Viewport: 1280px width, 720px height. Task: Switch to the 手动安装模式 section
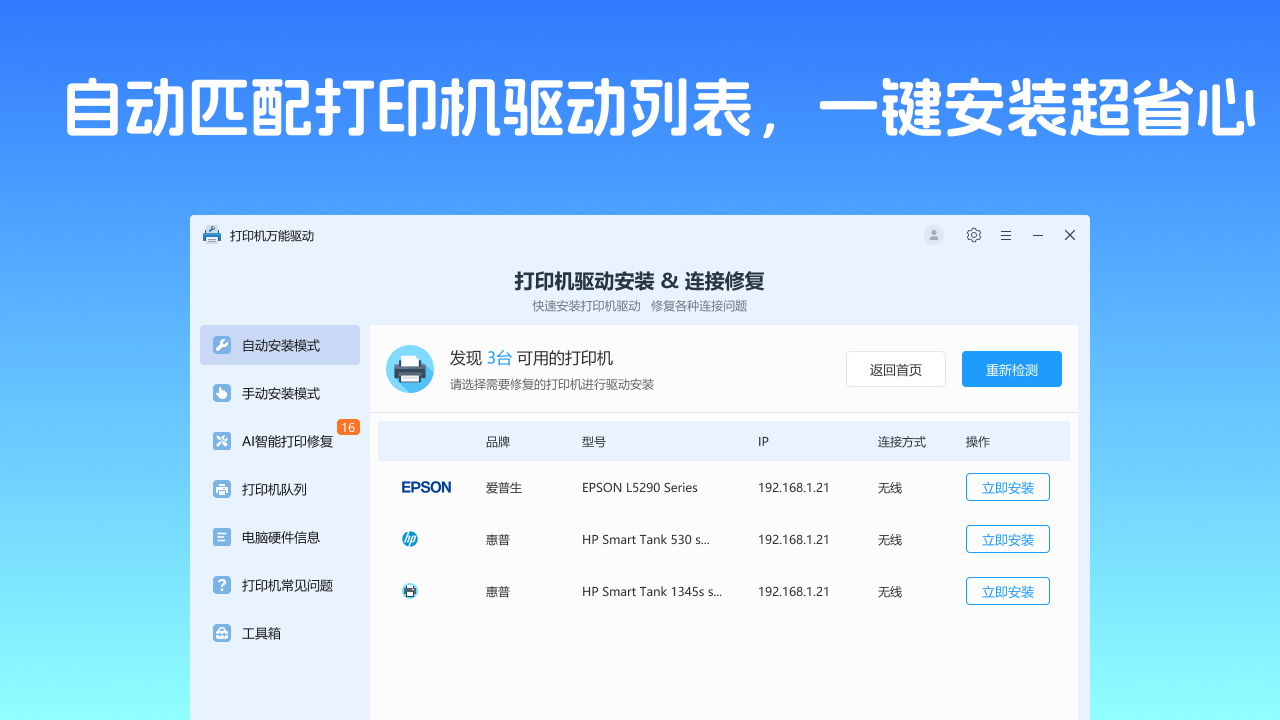point(280,393)
